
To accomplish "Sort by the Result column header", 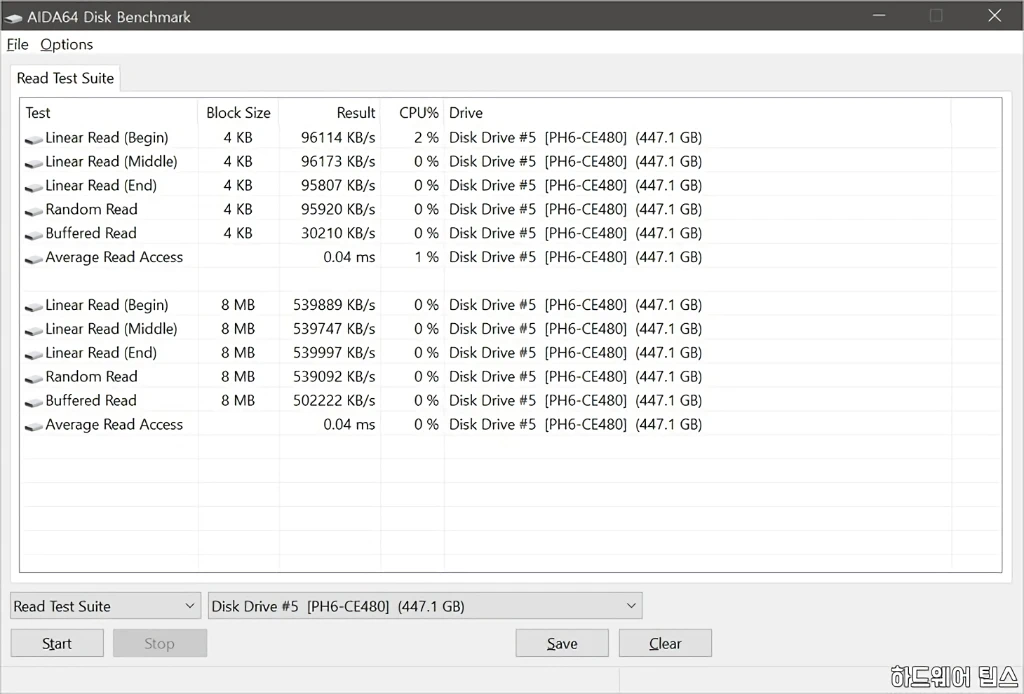I will click(x=330, y=112).
